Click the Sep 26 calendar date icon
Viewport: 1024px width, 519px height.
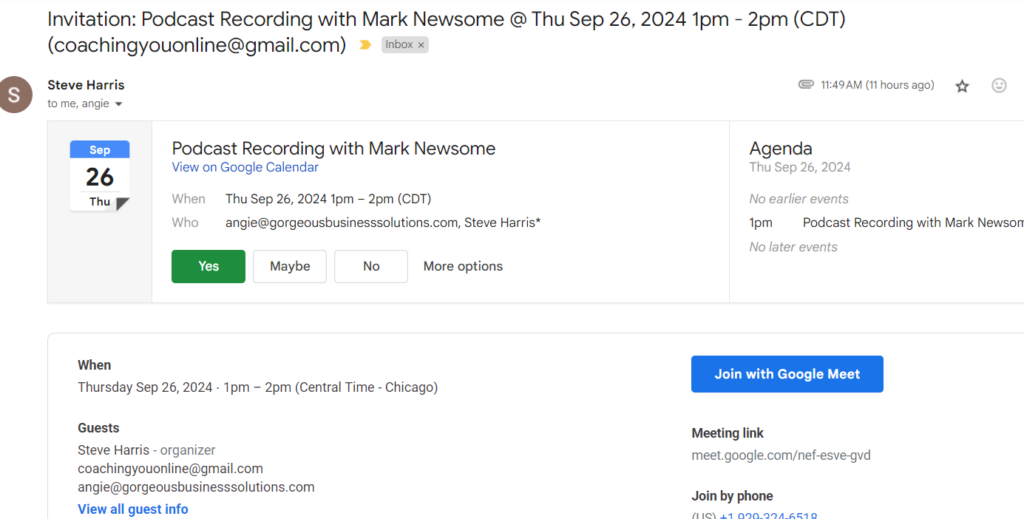99,176
